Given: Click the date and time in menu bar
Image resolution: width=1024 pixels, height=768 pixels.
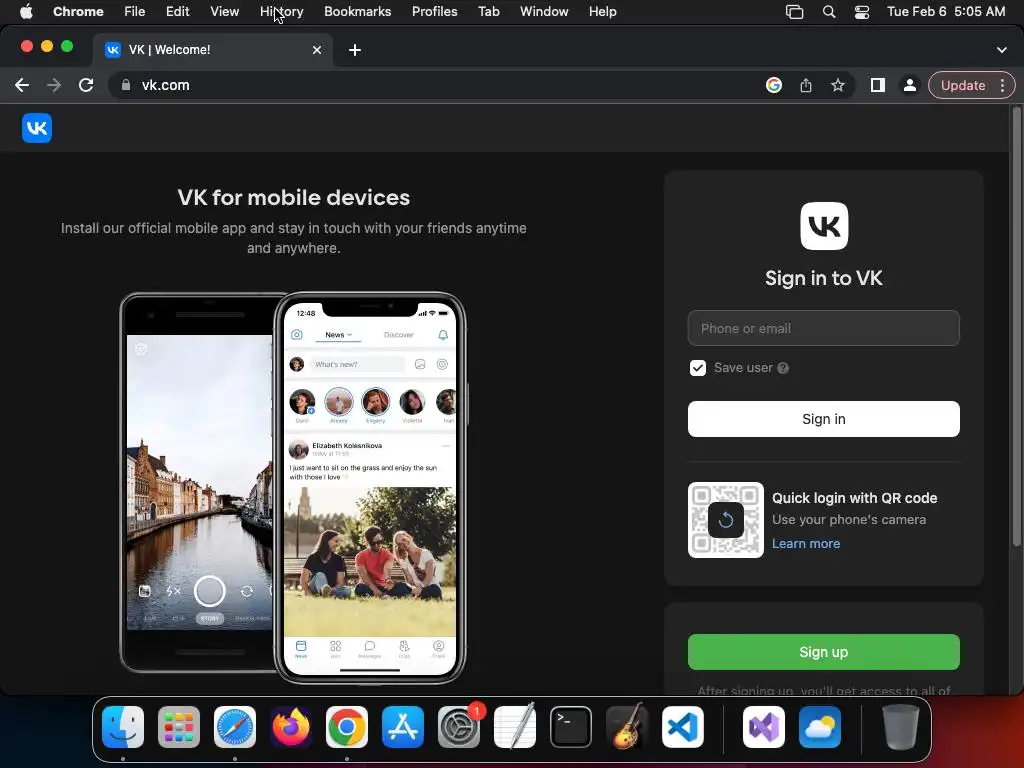Looking at the screenshot, I should pyautogui.click(x=946, y=12).
